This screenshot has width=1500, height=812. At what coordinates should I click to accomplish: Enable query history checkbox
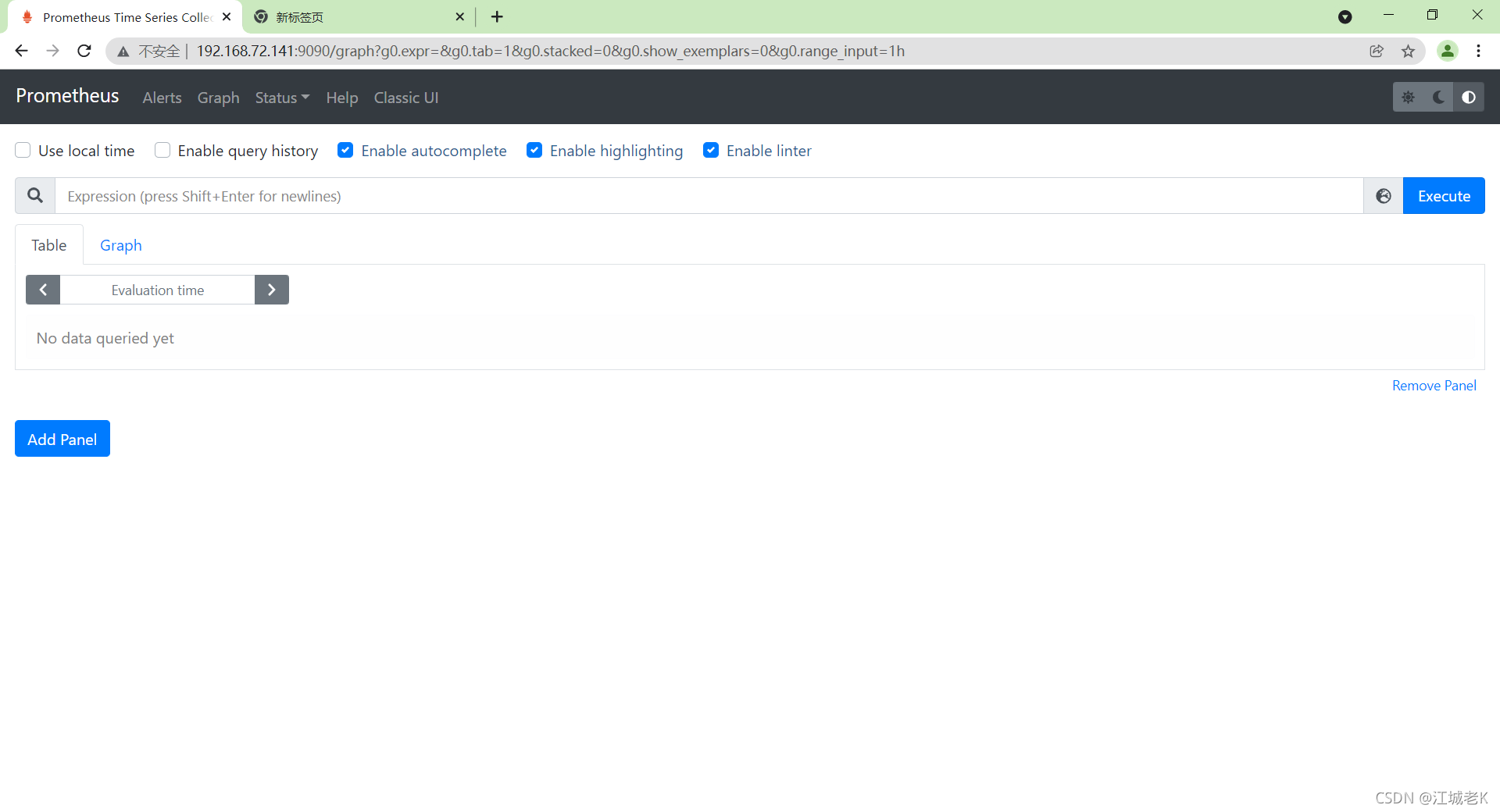point(162,150)
